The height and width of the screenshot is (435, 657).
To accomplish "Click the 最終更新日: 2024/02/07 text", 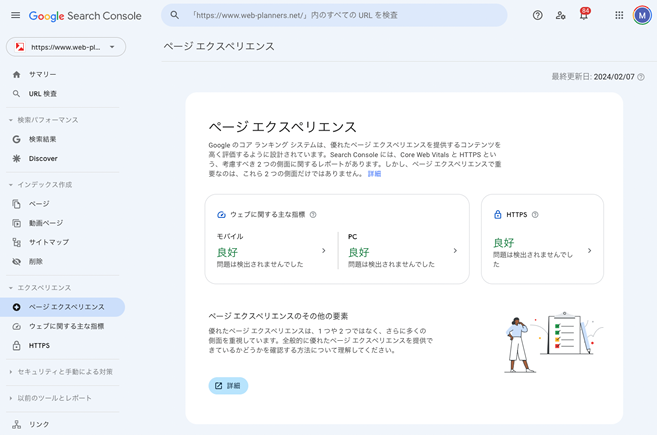I will 593,77.
